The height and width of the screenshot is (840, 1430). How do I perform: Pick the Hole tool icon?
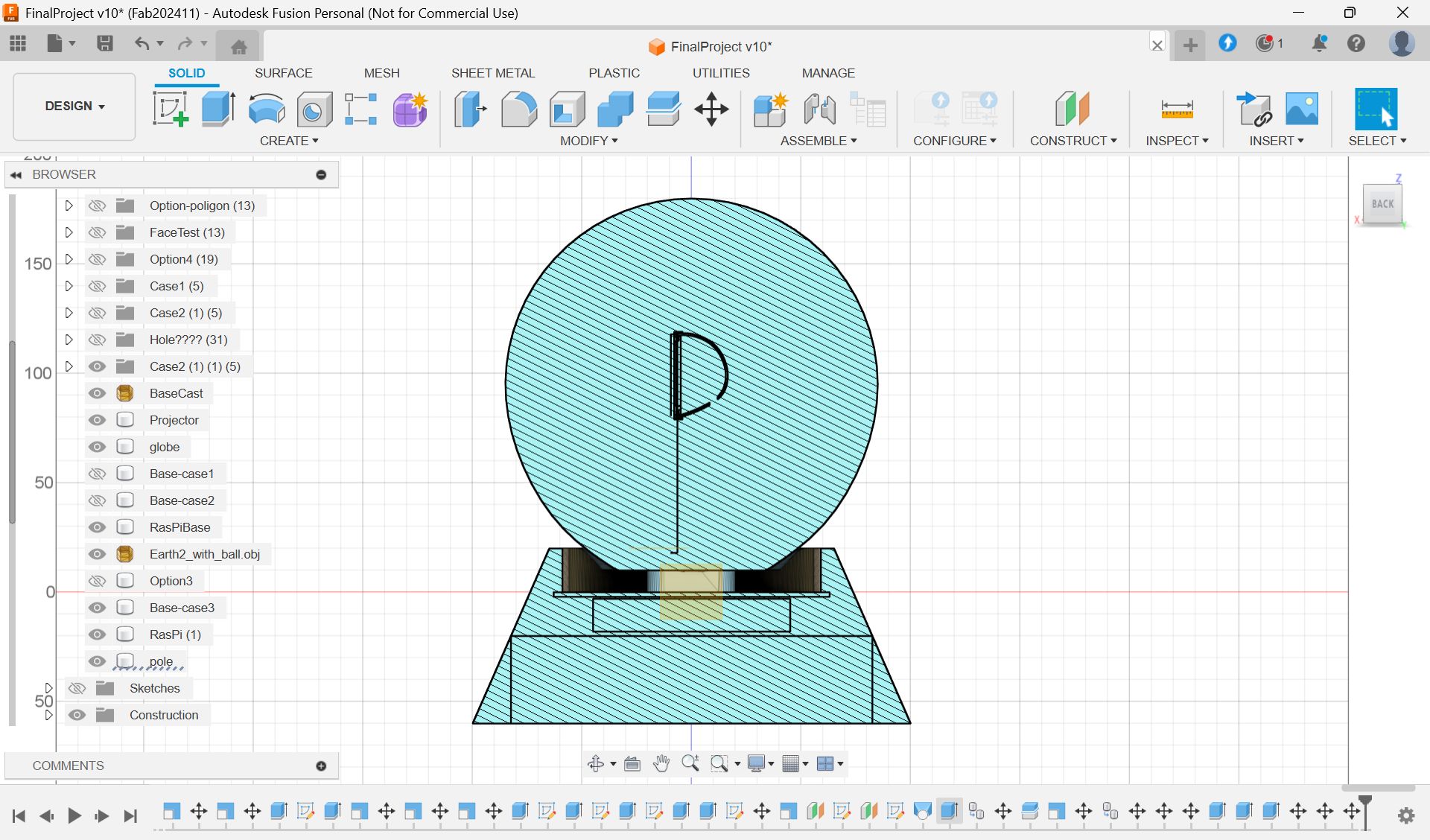(x=314, y=109)
